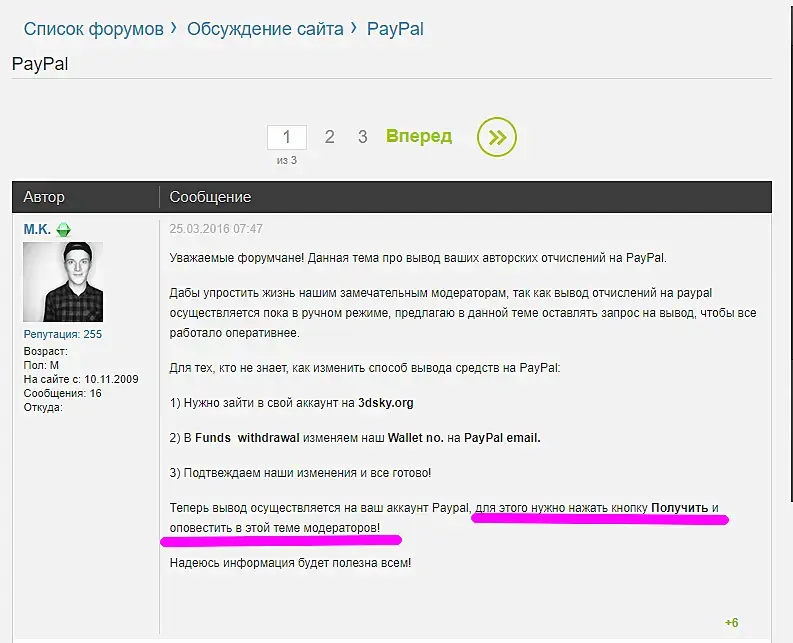The width and height of the screenshot is (793, 643).
Task: Click the bold 3dsky.org text
Action: click(386, 403)
